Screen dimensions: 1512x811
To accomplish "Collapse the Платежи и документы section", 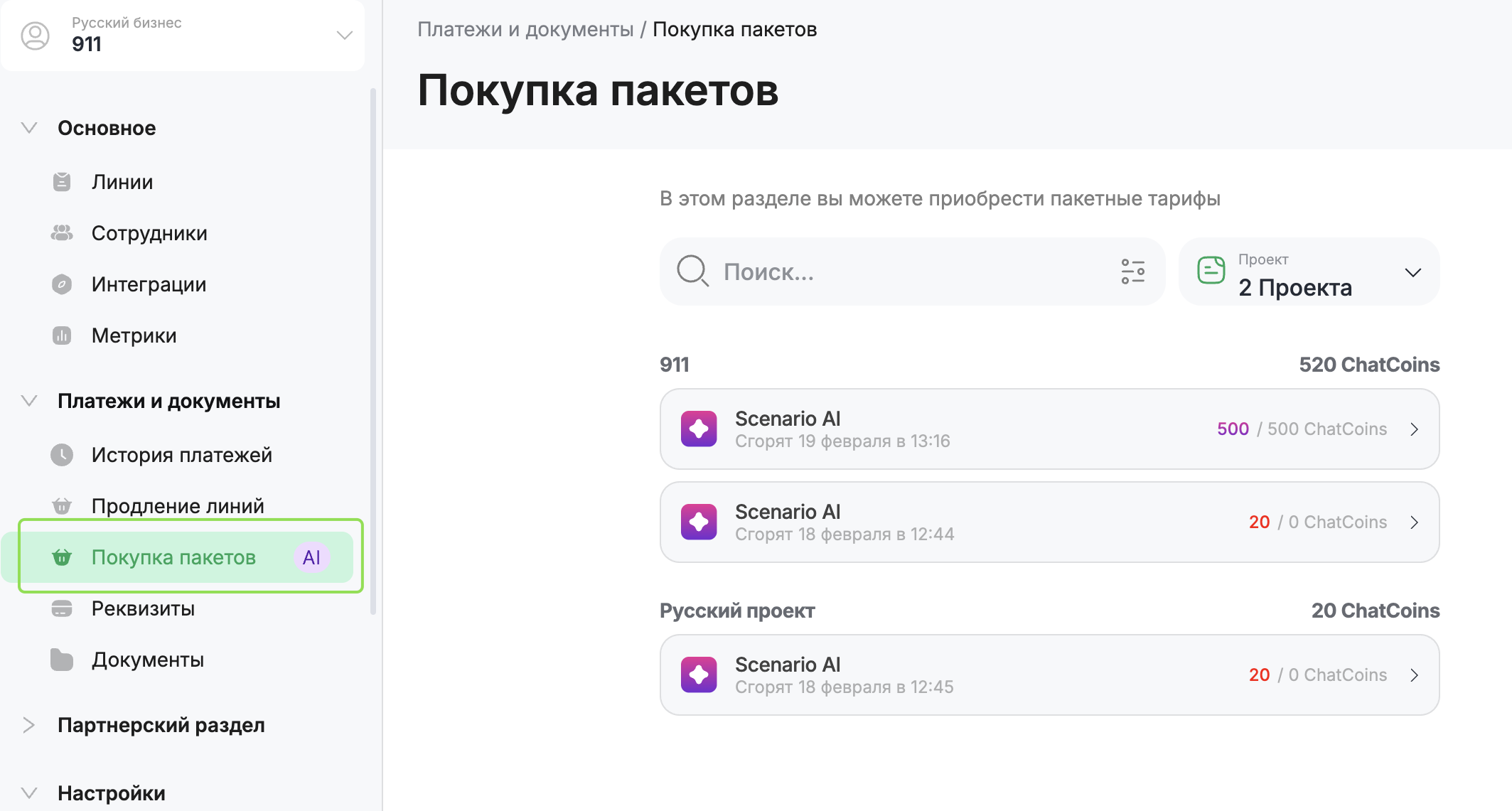I will click(29, 401).
